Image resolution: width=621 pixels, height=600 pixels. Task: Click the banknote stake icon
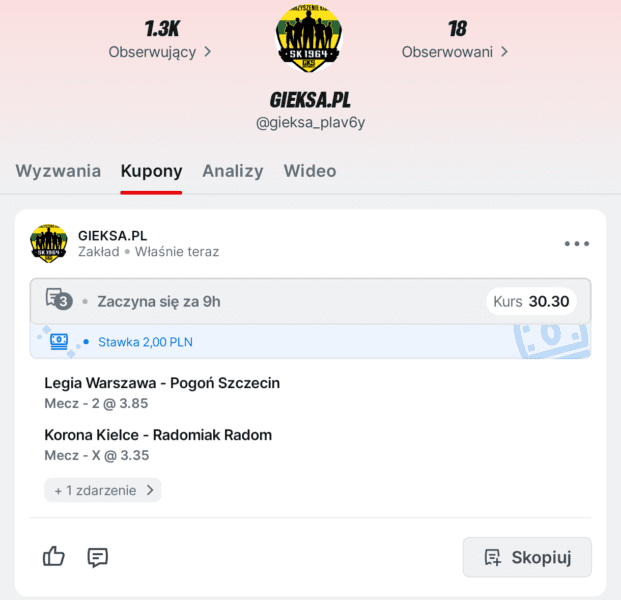tap(59, 341)
